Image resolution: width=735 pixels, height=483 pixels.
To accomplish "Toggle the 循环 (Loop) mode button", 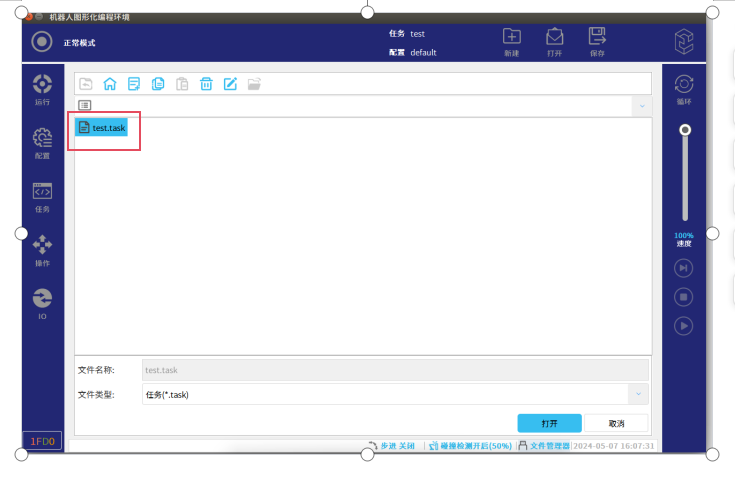I will 684,89.
